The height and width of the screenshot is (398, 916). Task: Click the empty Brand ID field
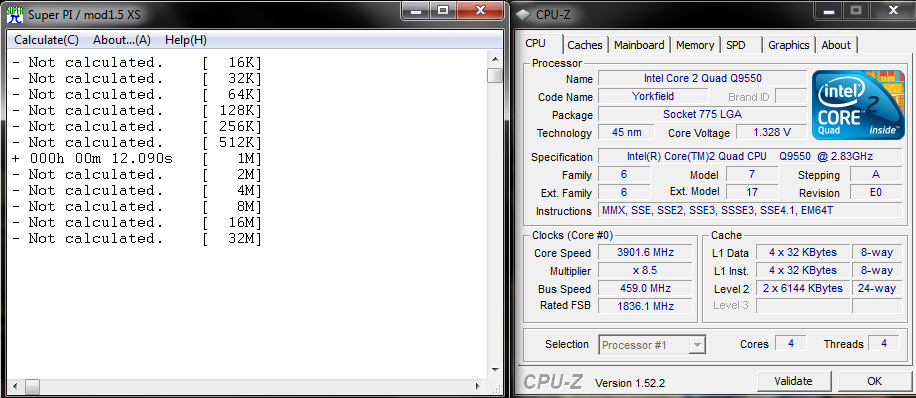tap(791, 96)
